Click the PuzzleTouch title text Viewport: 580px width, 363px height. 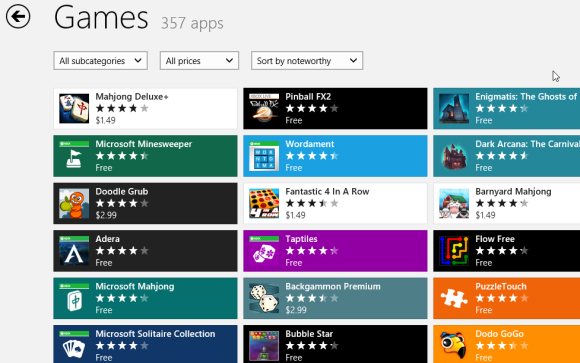point(500,286)
